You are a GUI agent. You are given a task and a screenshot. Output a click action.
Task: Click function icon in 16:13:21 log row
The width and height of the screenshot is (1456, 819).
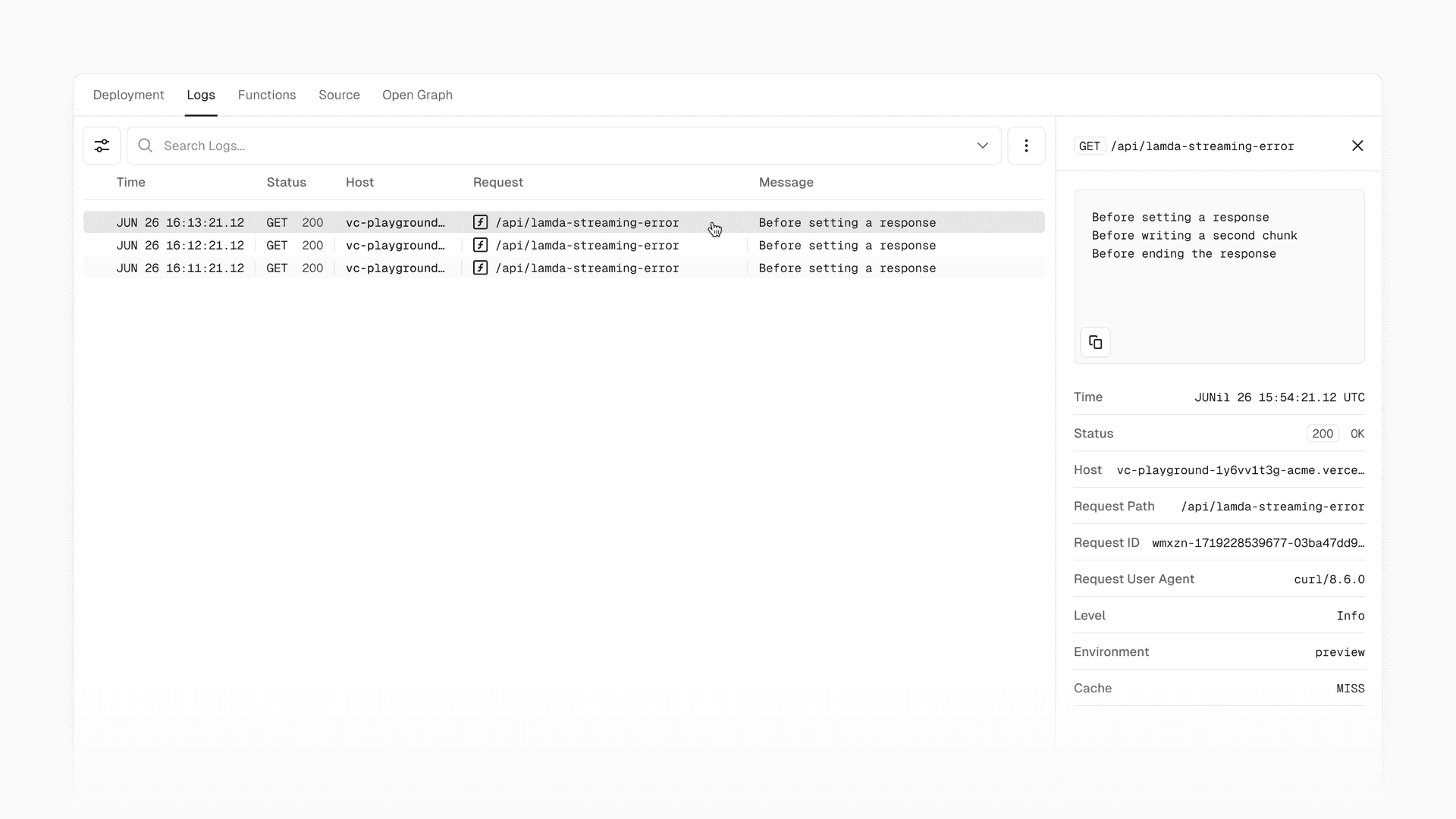tap(480, 222)
